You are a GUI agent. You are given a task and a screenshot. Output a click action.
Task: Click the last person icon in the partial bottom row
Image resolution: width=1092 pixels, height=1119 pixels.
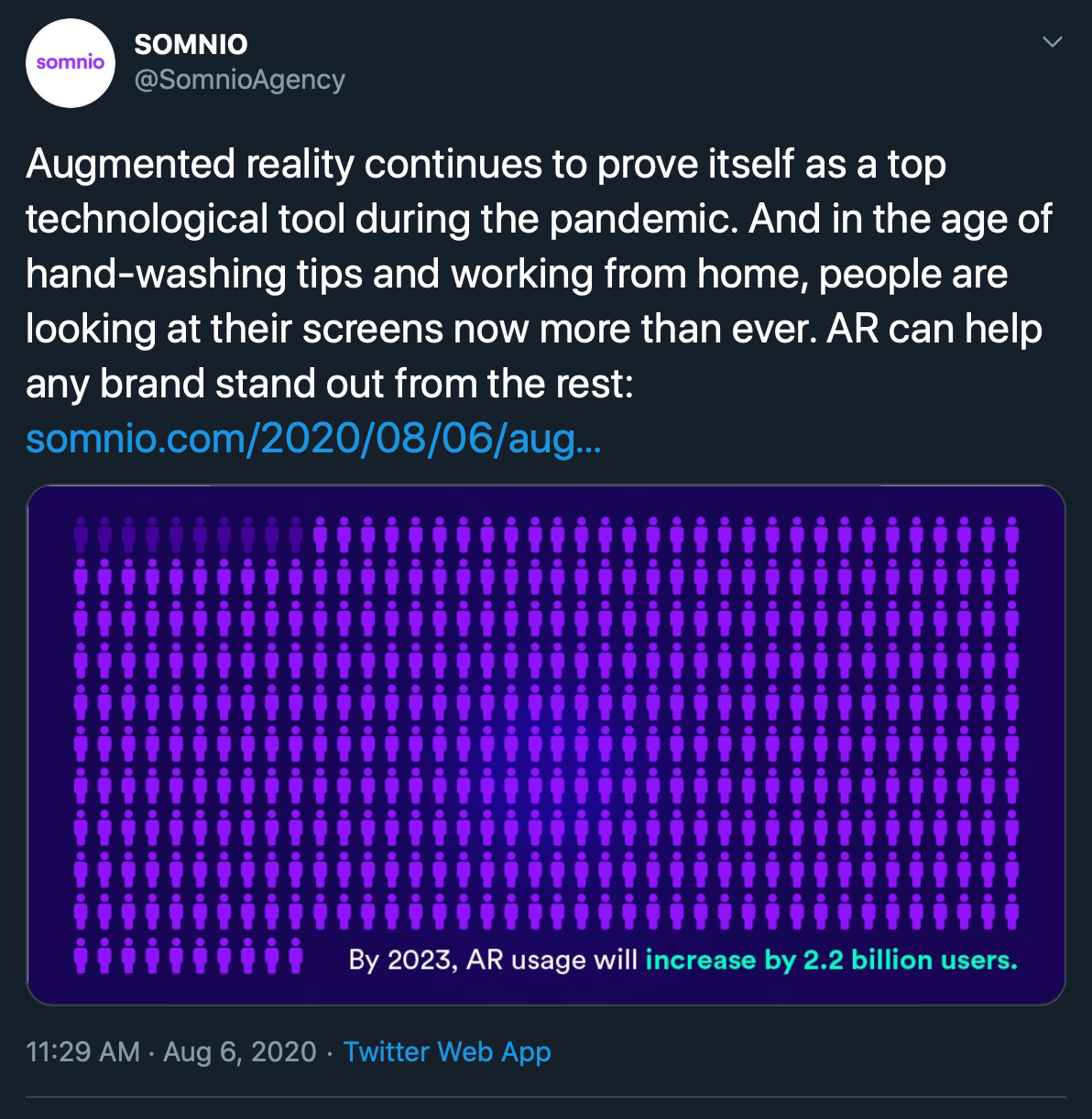coord(295,955)
